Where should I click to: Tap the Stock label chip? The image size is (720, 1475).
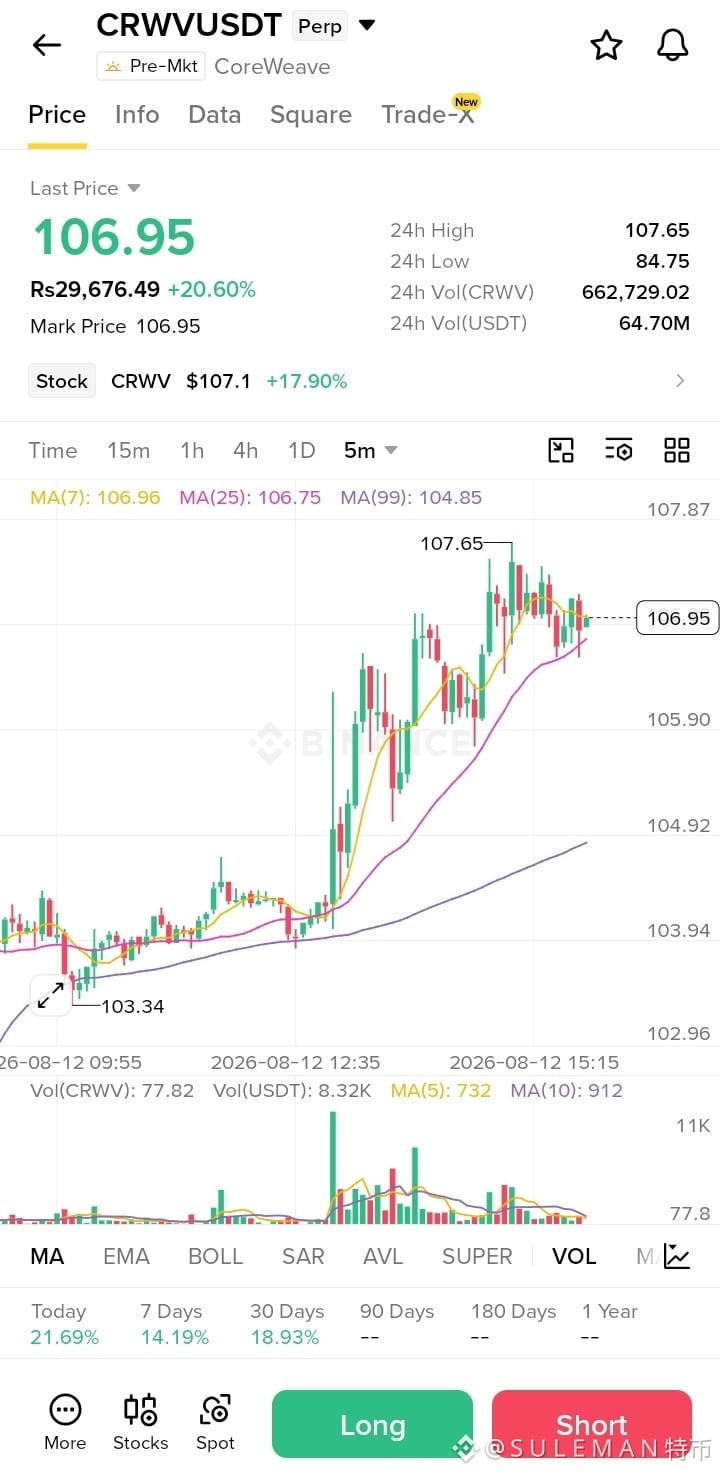(x=62, y=381)
